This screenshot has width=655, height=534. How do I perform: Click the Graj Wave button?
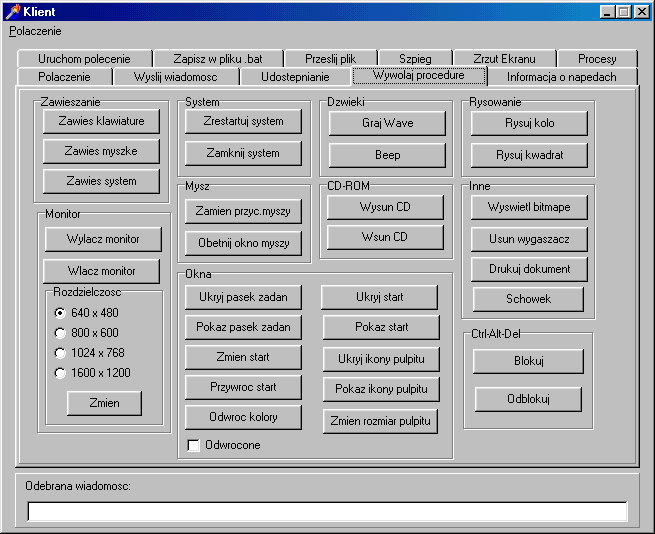[x=387, y=123]
